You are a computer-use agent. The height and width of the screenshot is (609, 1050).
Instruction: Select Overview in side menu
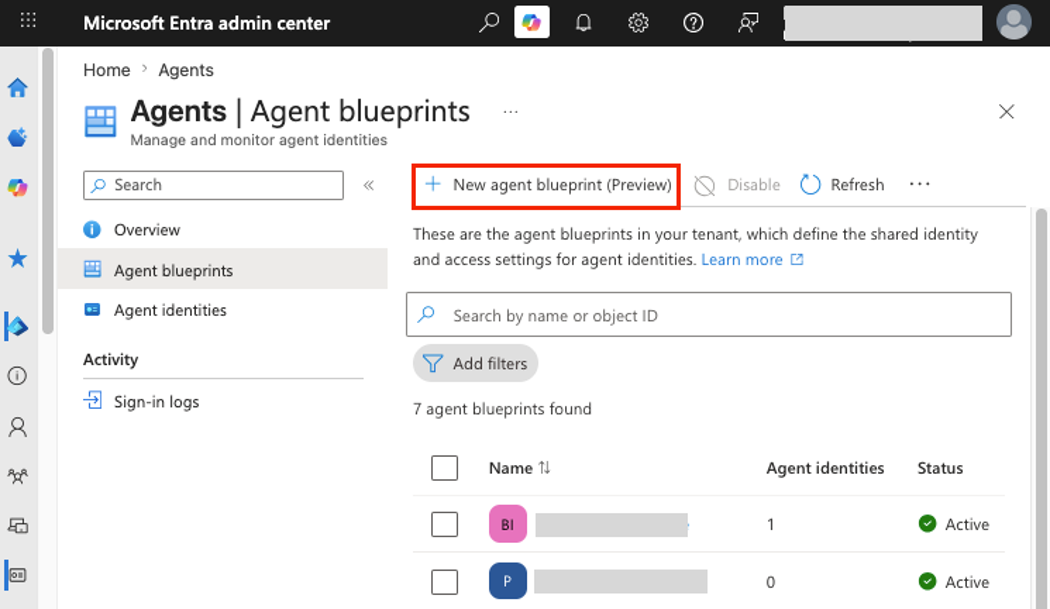click(222, 230)
